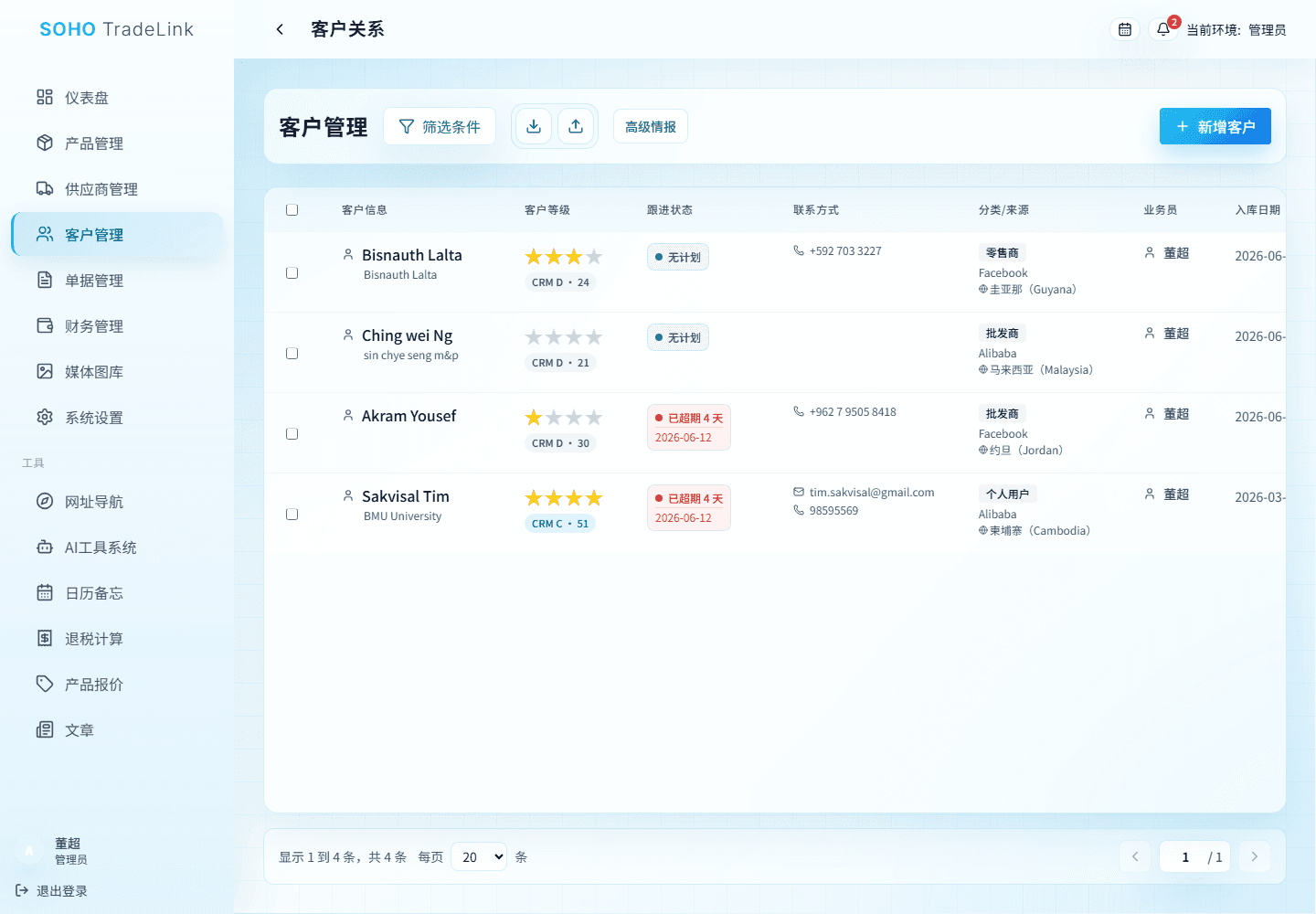
Task: Go back using the left chevron arrow
Action: click(280, 29)
